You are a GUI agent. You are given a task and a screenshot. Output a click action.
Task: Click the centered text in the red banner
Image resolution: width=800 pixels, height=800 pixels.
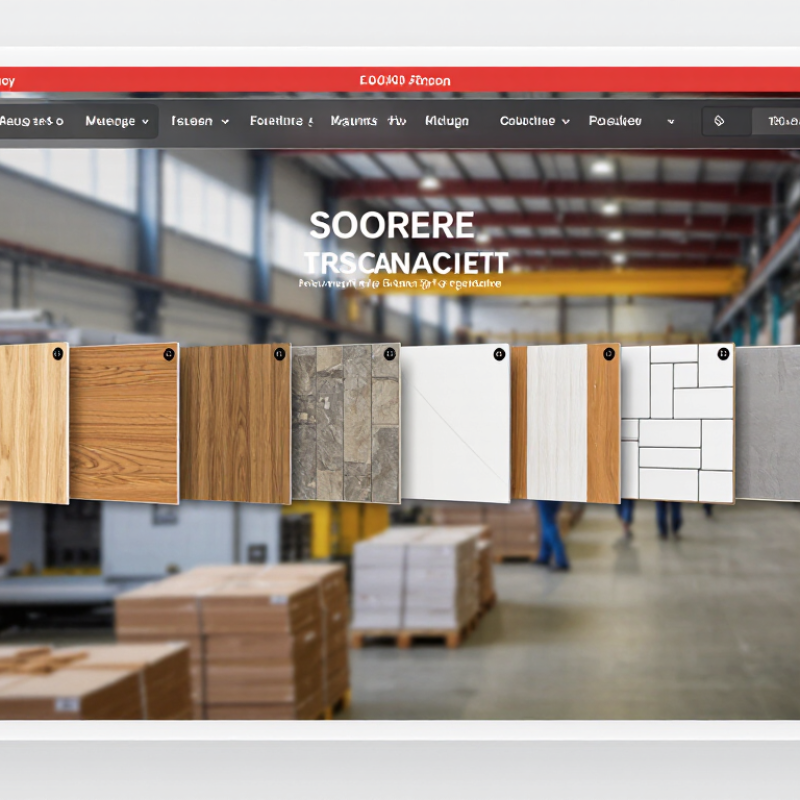[405, 81]
